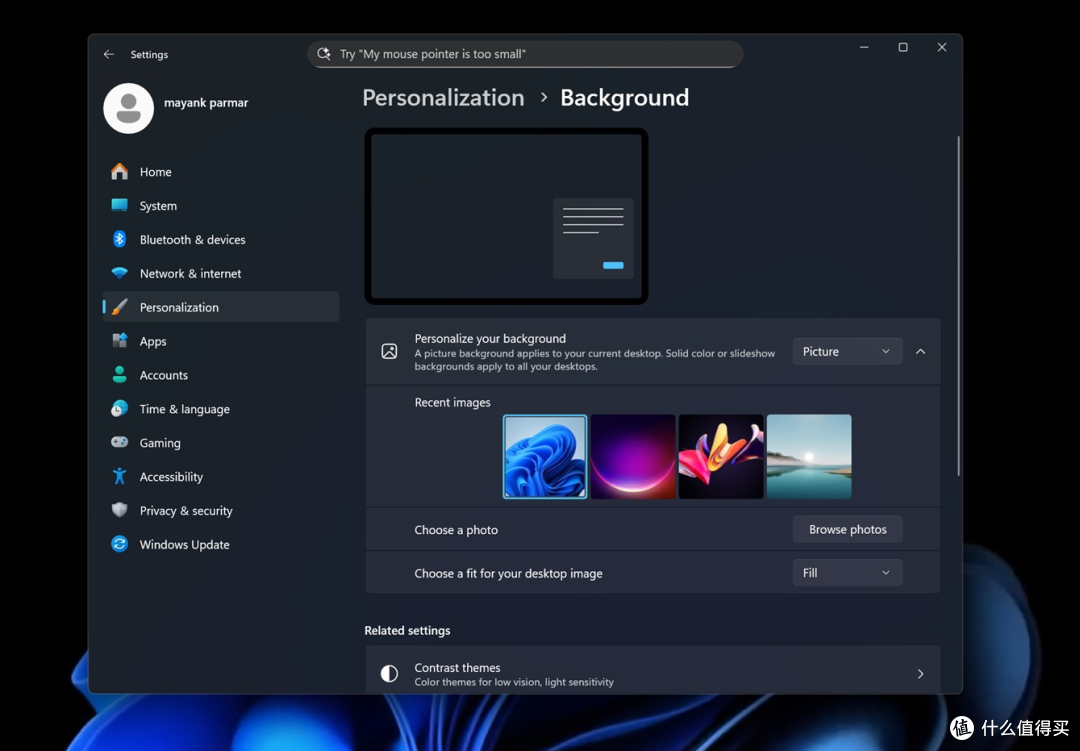
Task: Click the search magnifier icon
Action: click(x=324, y=54)
